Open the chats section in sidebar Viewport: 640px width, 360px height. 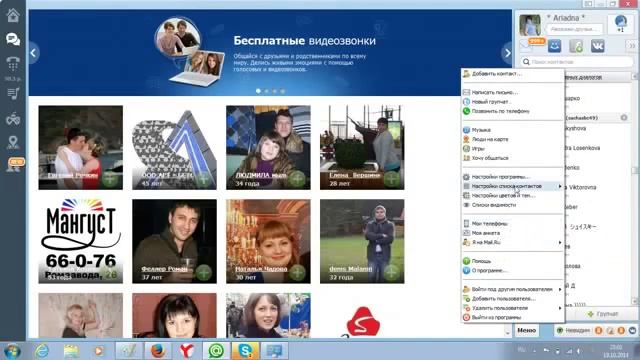click(13, 39)
